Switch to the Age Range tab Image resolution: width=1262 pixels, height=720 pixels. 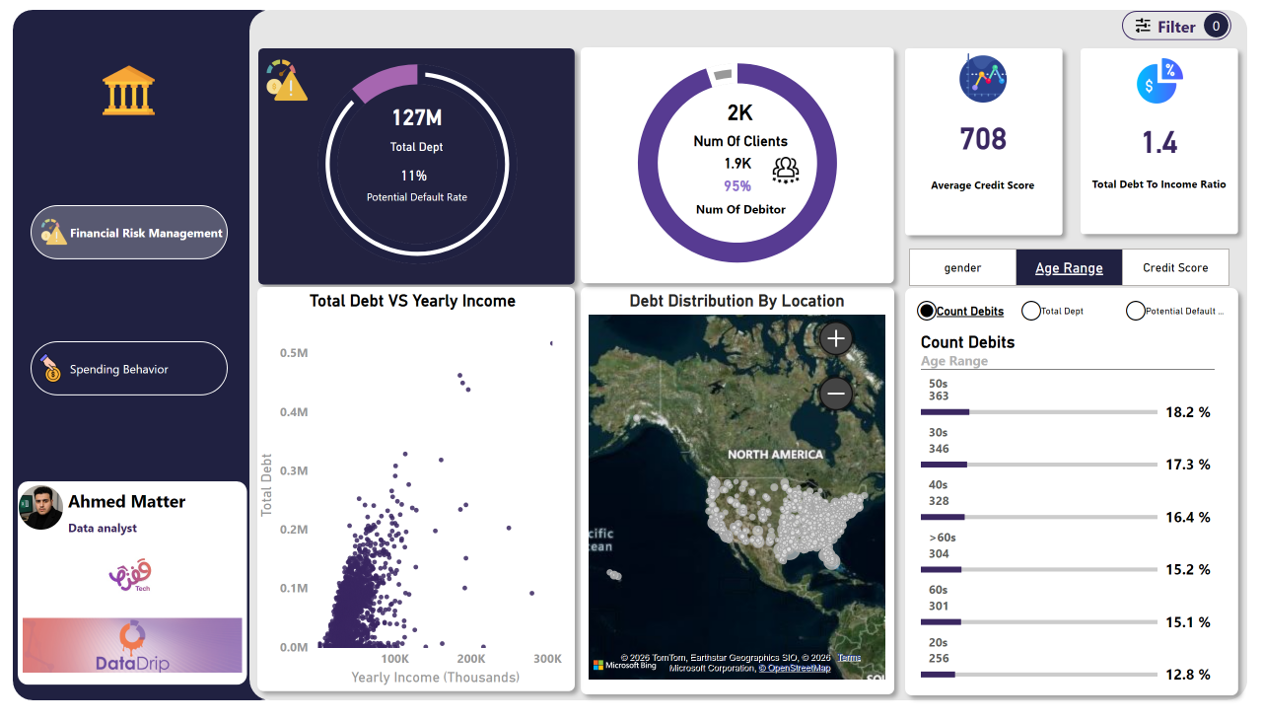[1069, 267]
